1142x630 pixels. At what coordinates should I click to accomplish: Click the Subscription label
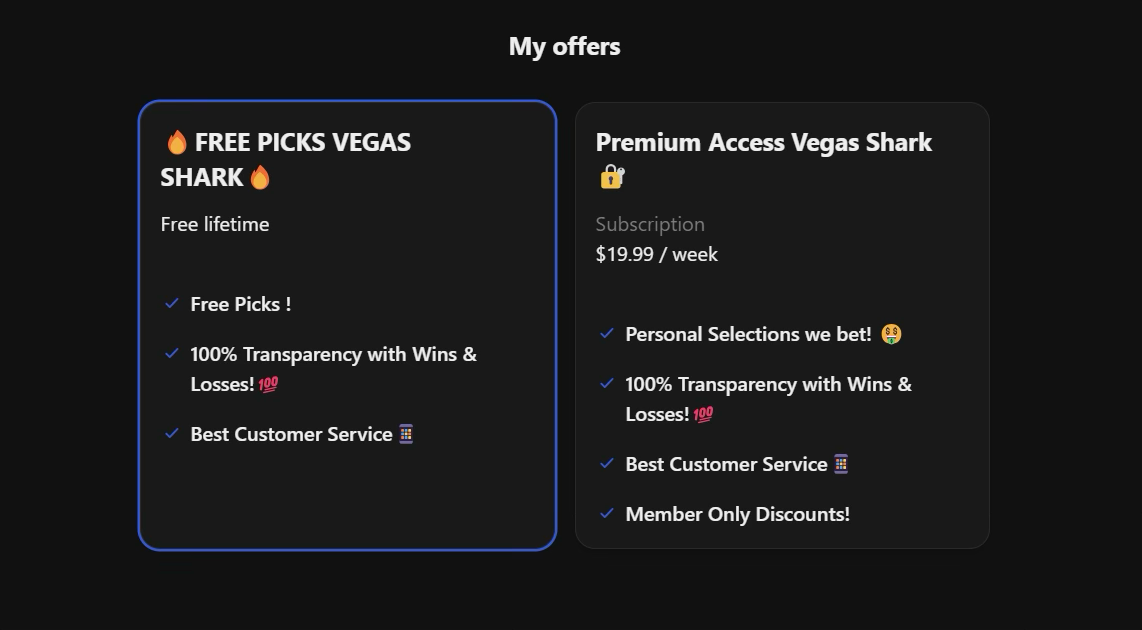tap(650, 224)
